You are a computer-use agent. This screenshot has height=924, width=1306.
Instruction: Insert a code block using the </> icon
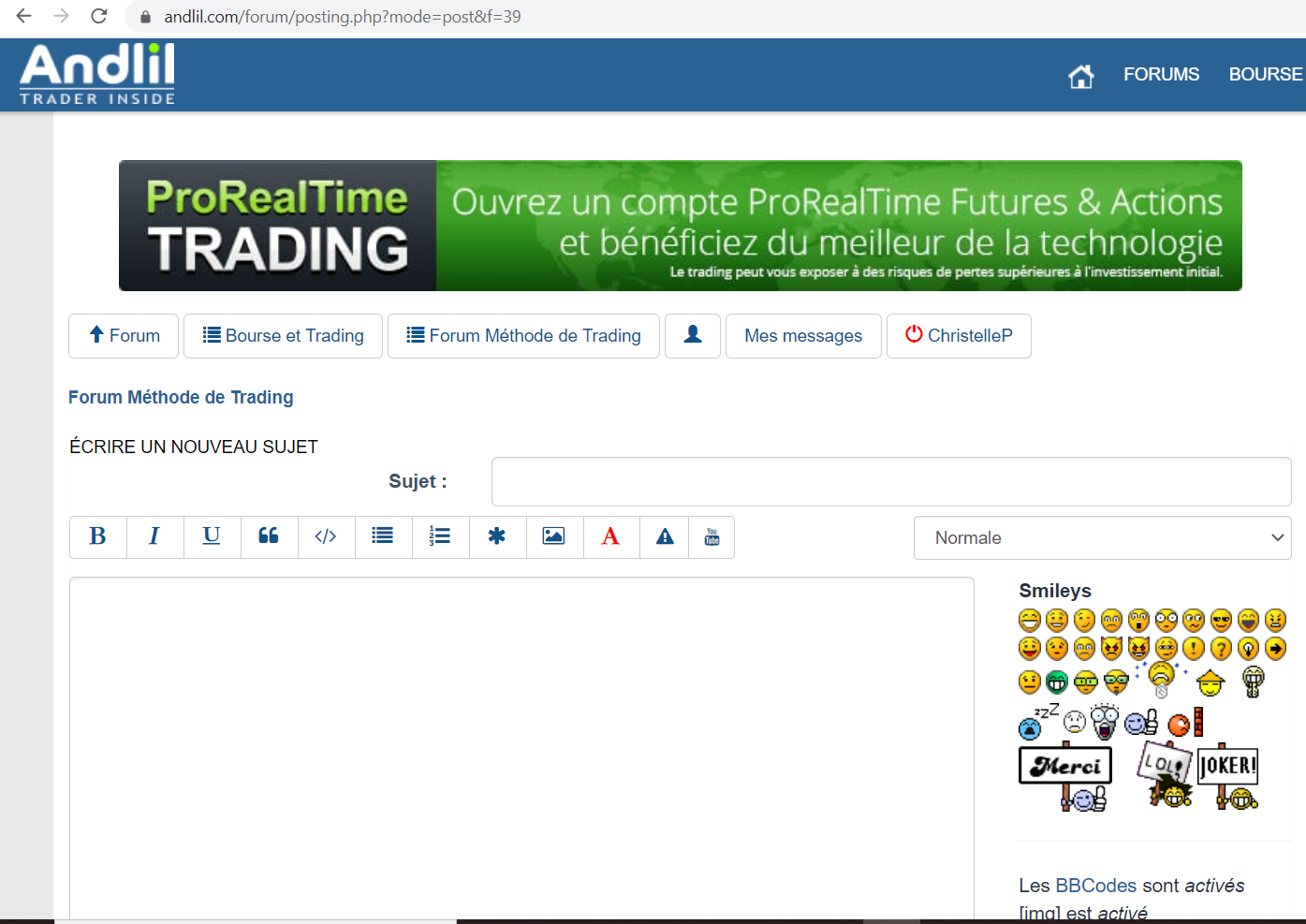pyautogui.click(x=327, y=537)
